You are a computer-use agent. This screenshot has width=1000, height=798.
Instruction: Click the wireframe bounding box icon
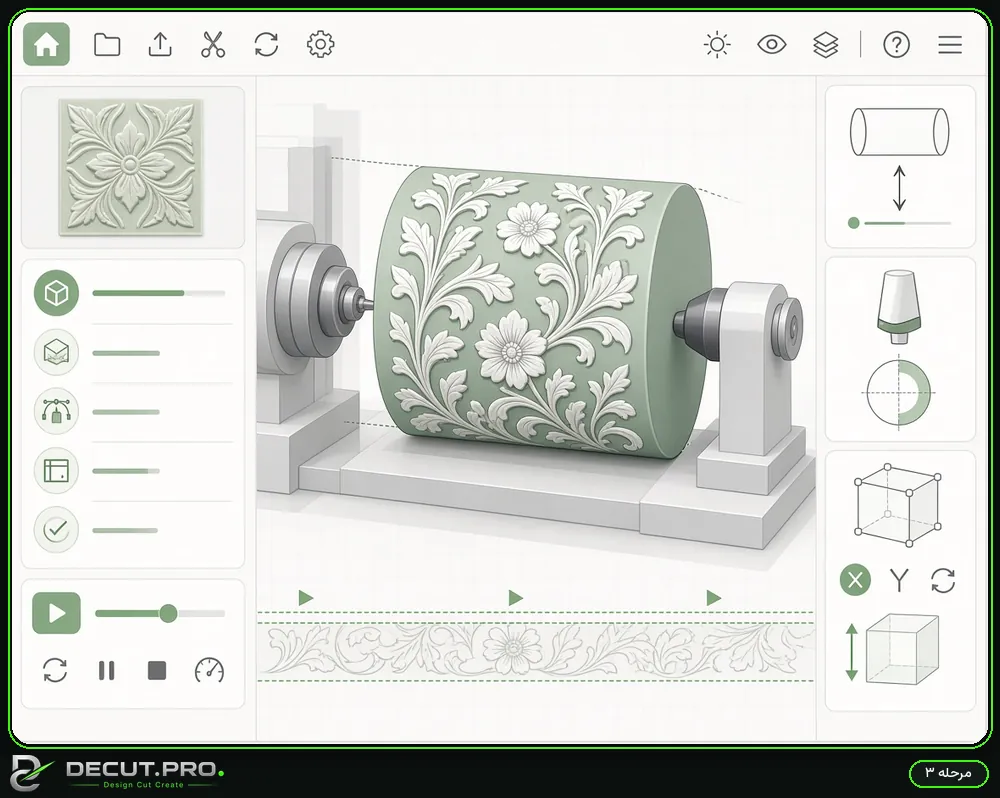tap(897, 505)
